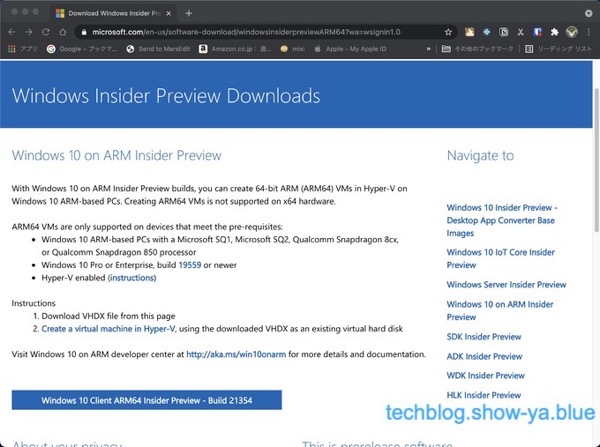600x447 pixels.
Task: Click the Chrome profile avatar
Action: pyautogui.click(x=572, y=31)
